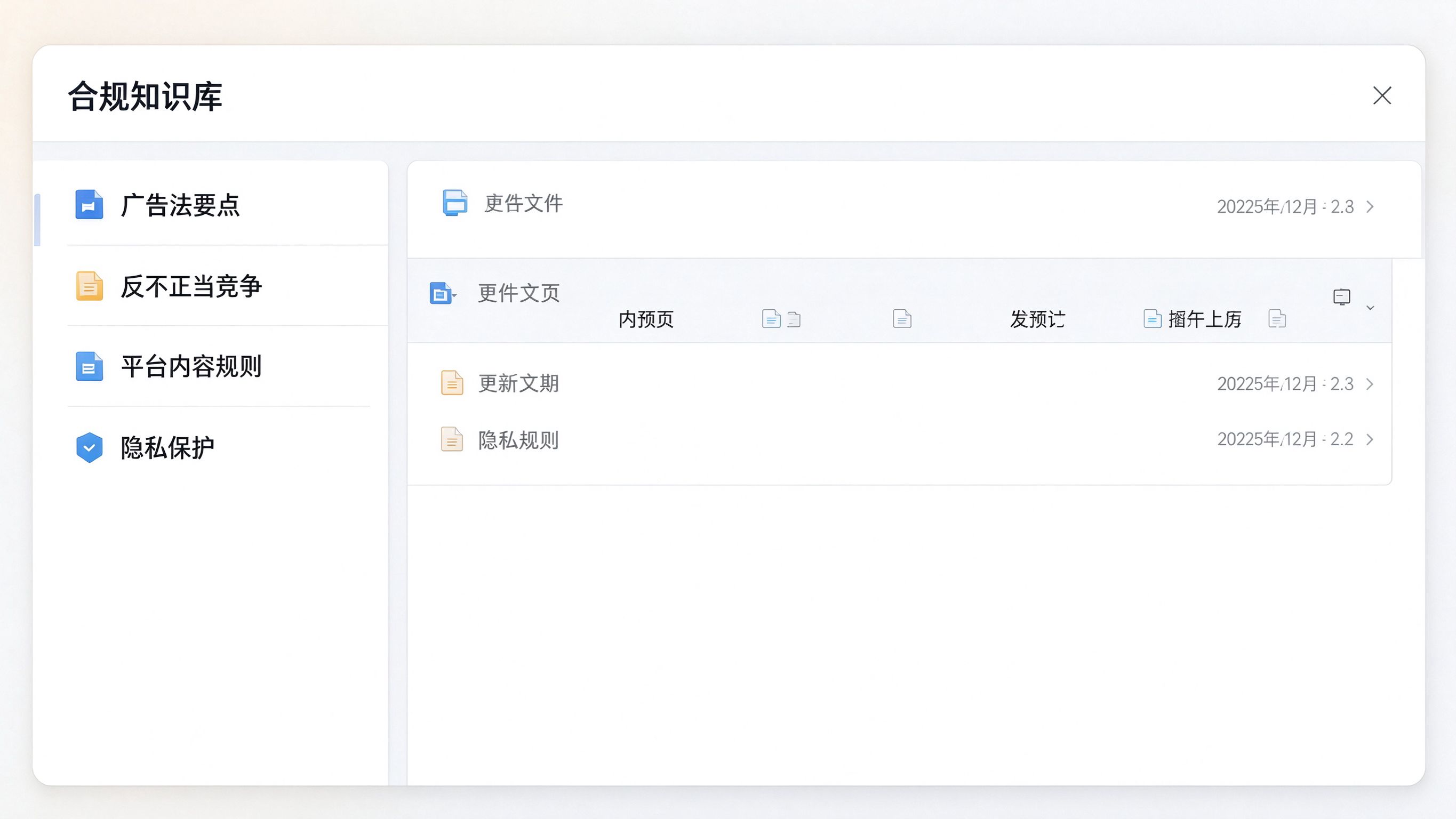The image size is (1456, 819).
Task: Click the blue file icon next to 吏告文件
Action: pyautogui.click(x=455, y=203)
